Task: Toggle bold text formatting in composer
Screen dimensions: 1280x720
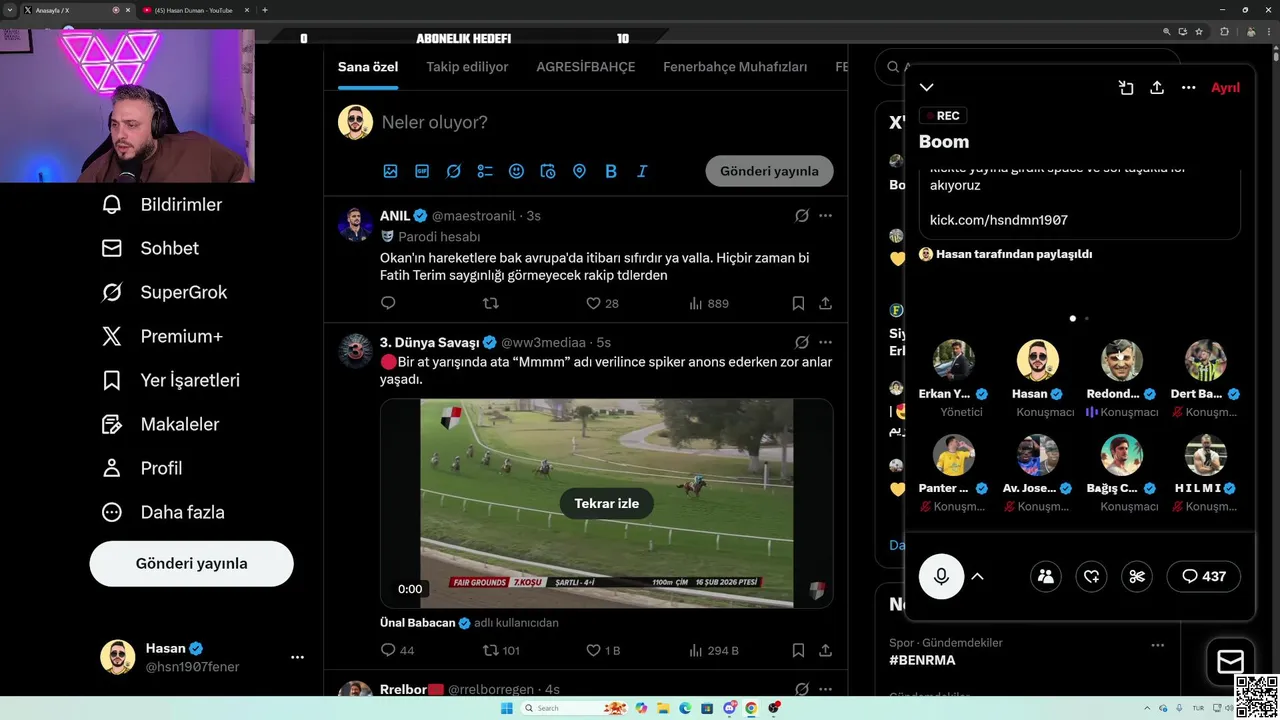Action: coord(611,171)
